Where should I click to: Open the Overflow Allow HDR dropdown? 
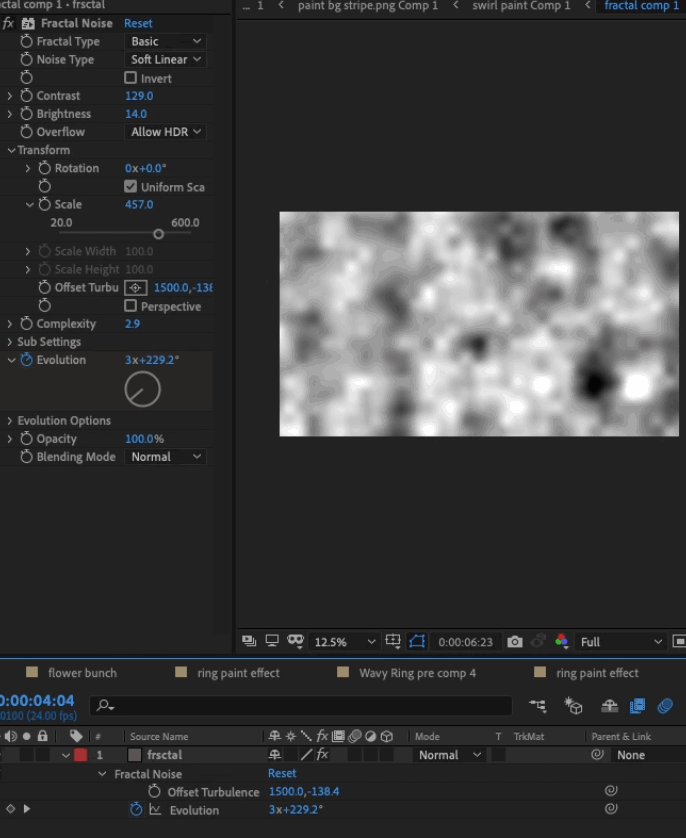tap(165, 131)
